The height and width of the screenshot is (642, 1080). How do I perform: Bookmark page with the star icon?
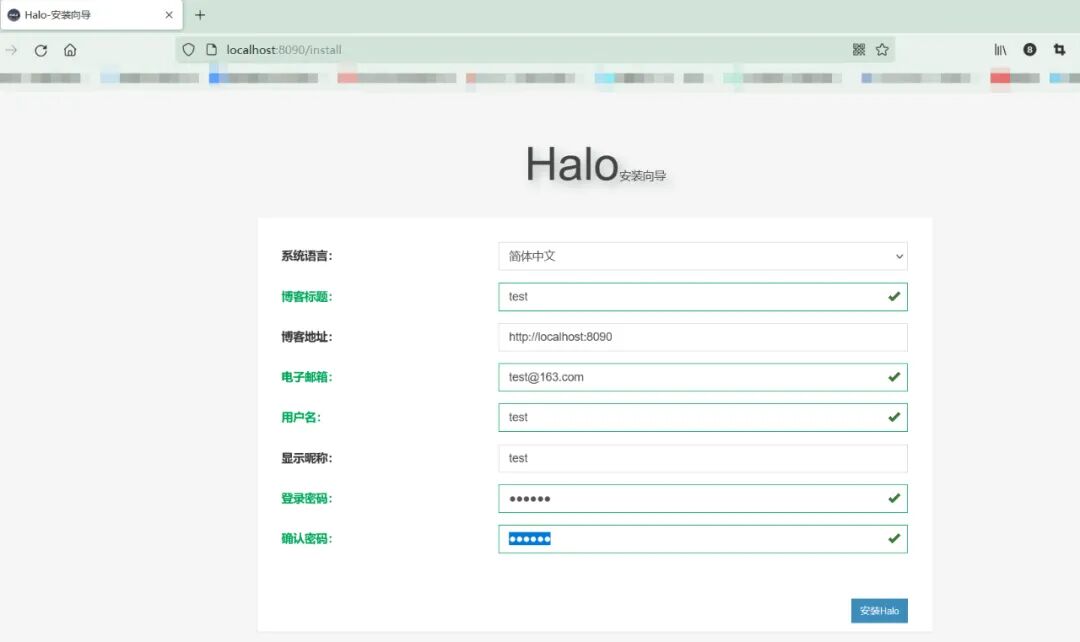point(882,50)
